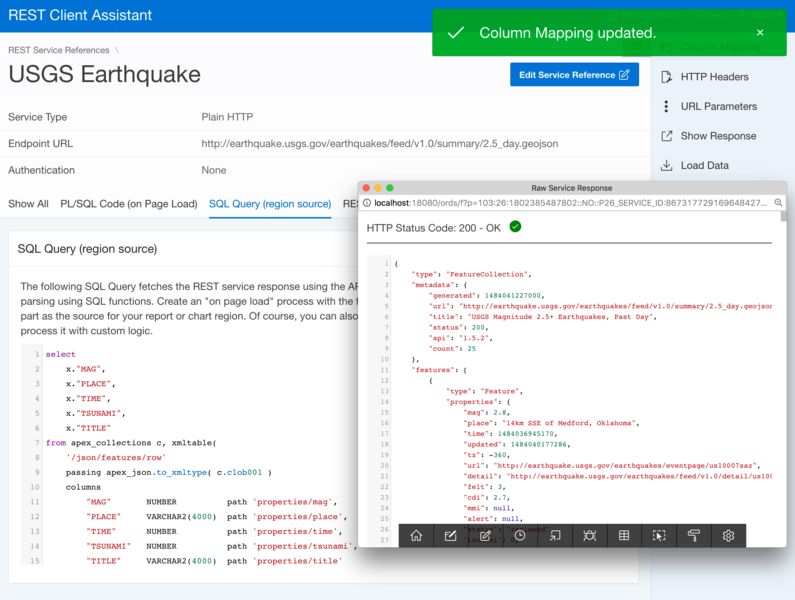Open URL Parameters in side menu

click(x=718, y=106)
